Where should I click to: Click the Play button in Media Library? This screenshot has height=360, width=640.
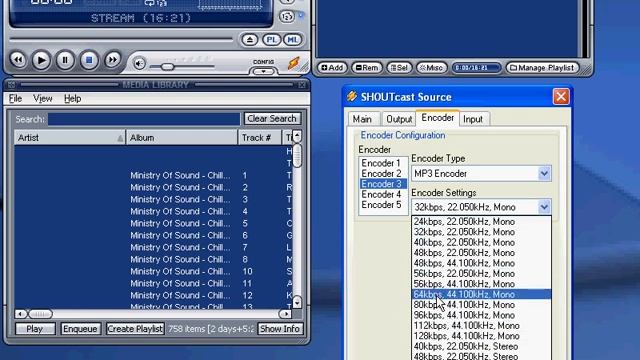[x=35, y=329]
